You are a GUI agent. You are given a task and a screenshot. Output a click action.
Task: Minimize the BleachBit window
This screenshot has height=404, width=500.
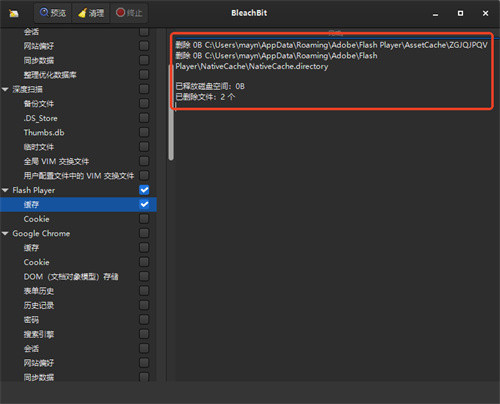[x=435, y=14]
